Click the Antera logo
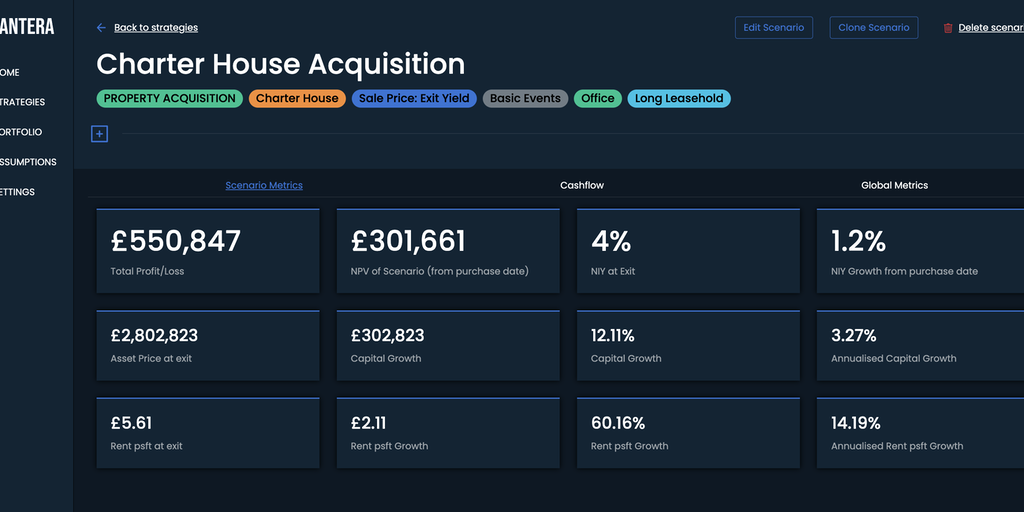 pyautogui.click(x=27, y=27)
